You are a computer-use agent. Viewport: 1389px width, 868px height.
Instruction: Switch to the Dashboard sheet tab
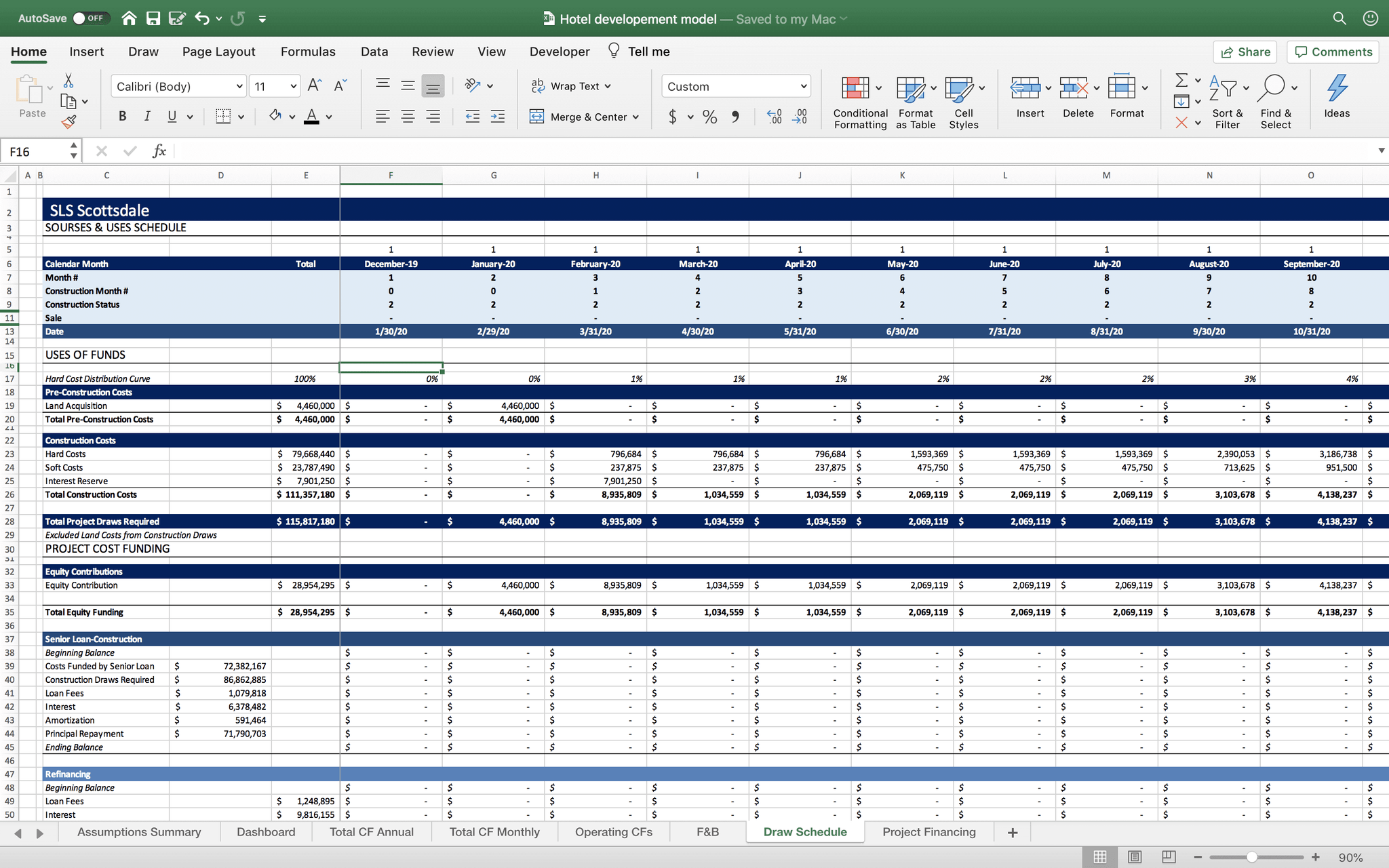click(266, 832)
